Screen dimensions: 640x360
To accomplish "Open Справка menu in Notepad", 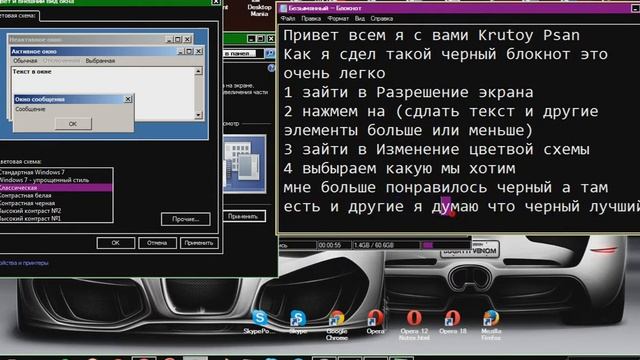I will click(x=382, y=18).
